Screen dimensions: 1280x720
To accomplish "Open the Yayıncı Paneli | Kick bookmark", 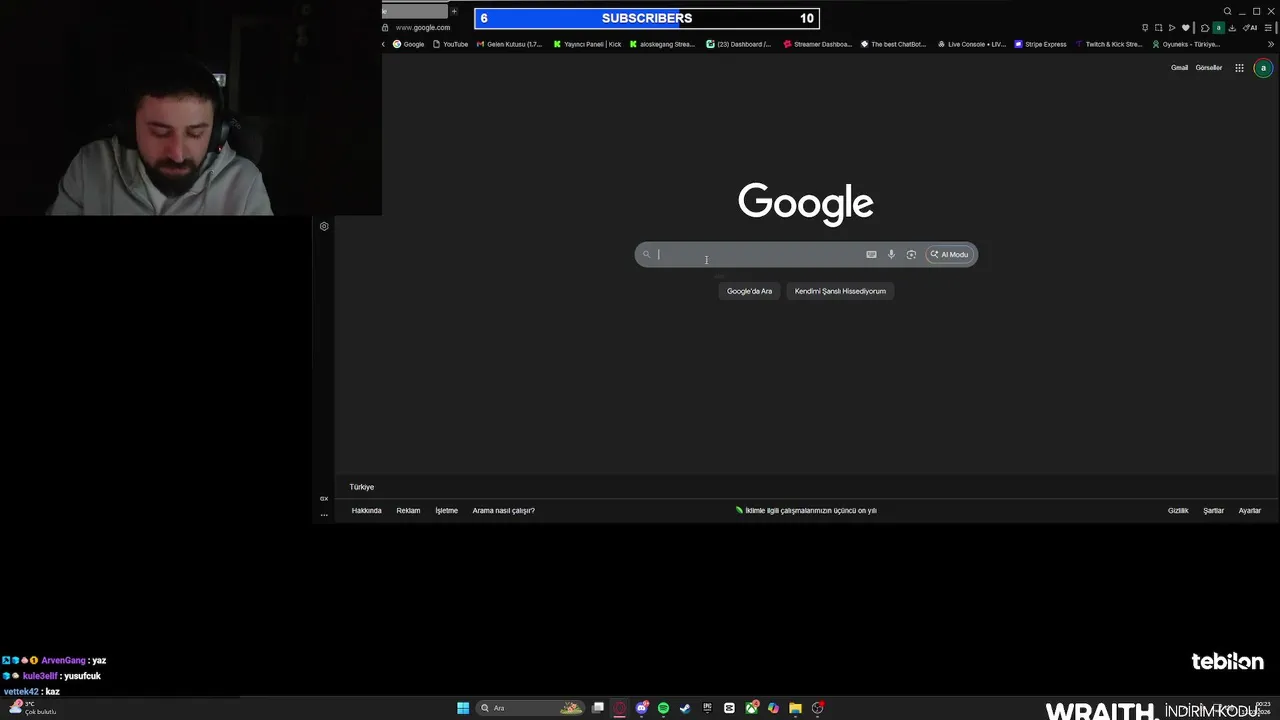I will click(587, 44).
